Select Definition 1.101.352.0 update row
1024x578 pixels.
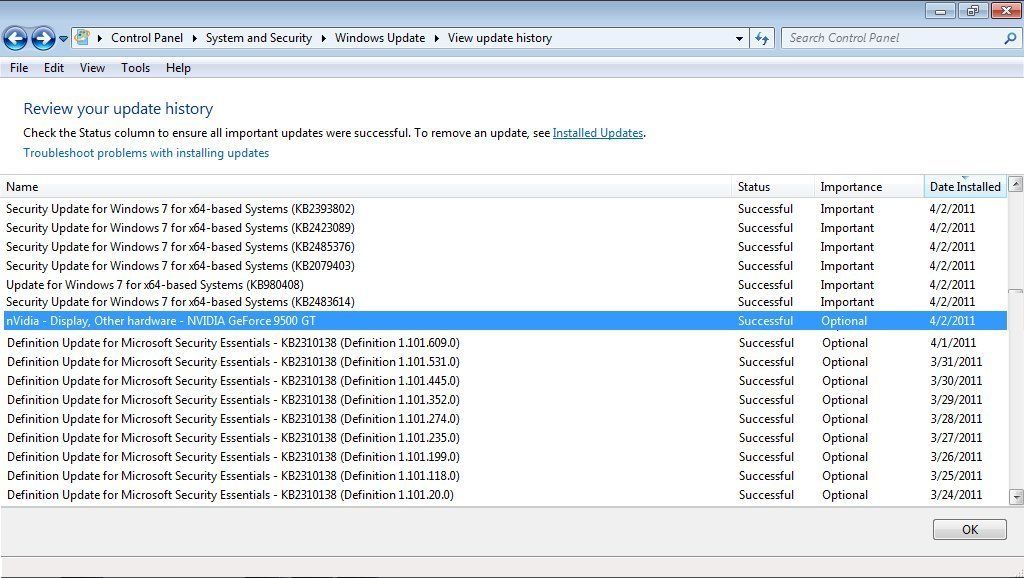pyautogui.click(x=503, y=400)
